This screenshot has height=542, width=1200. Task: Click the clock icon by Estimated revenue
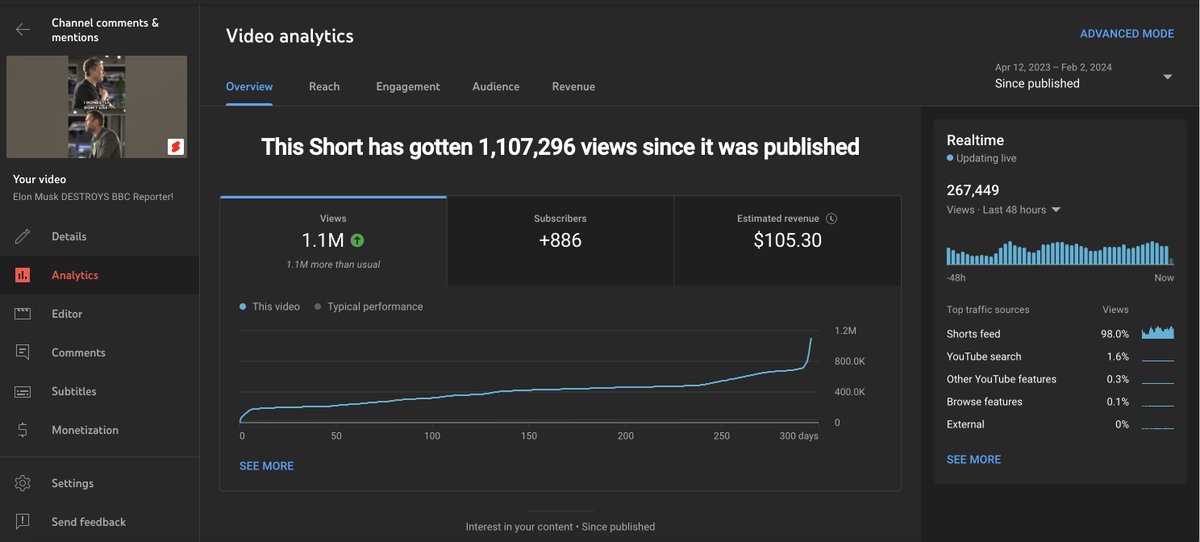coord(831,218)
